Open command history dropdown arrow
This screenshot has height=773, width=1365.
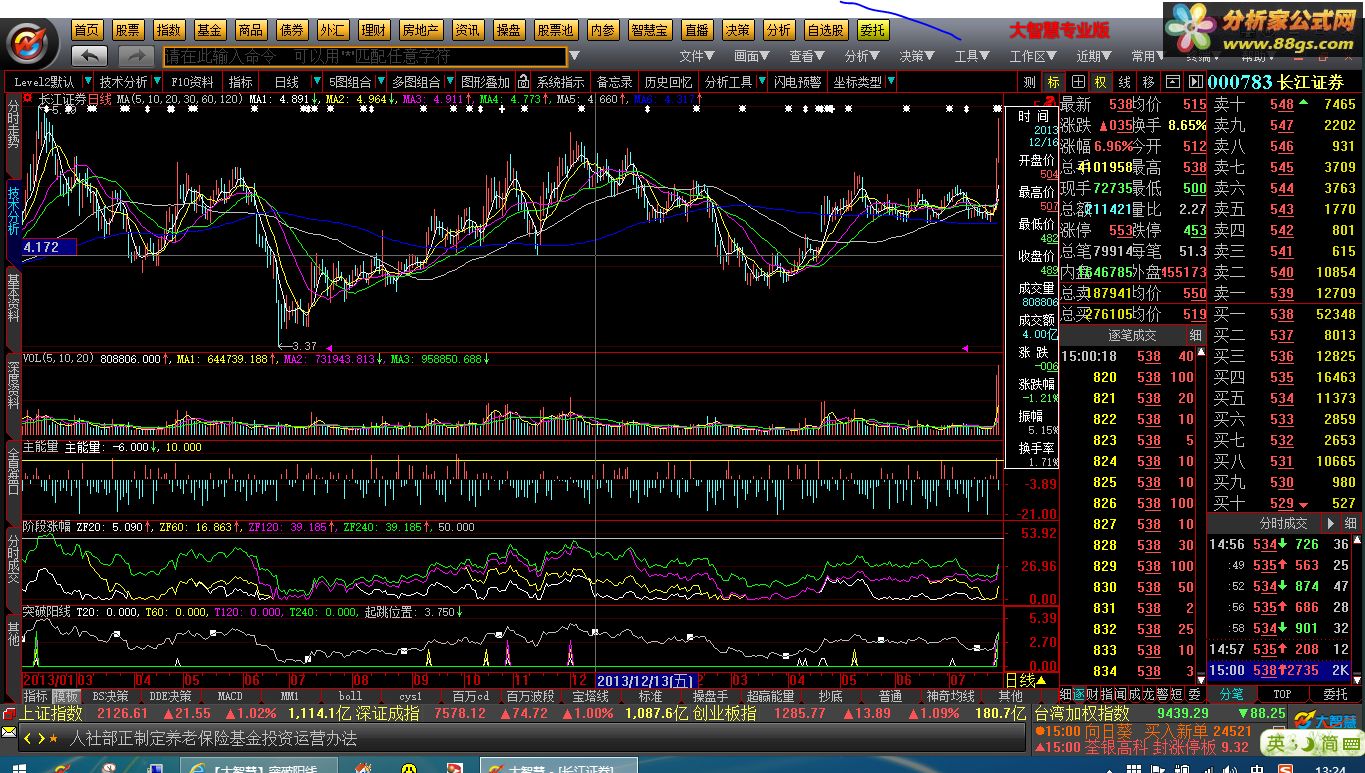pyautogui.click(x=574, y=56)
